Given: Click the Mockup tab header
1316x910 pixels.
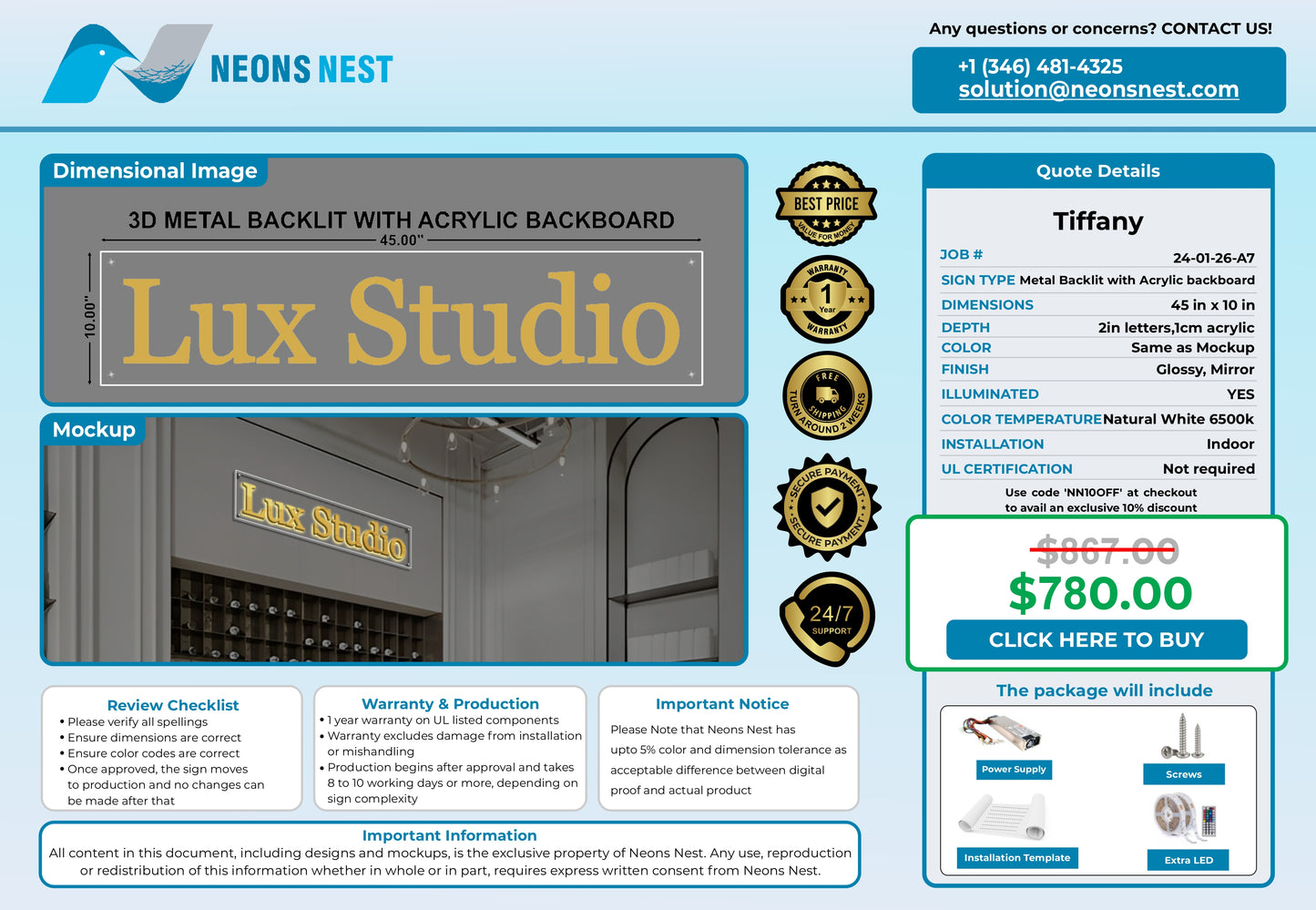Looking at the screenshot, I should [x=94, y=430].
